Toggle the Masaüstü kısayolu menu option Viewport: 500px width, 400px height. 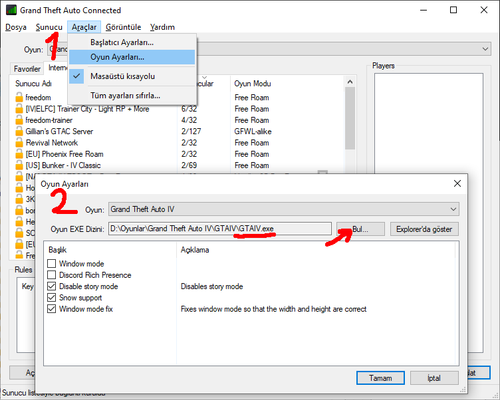tap(132, 76)
